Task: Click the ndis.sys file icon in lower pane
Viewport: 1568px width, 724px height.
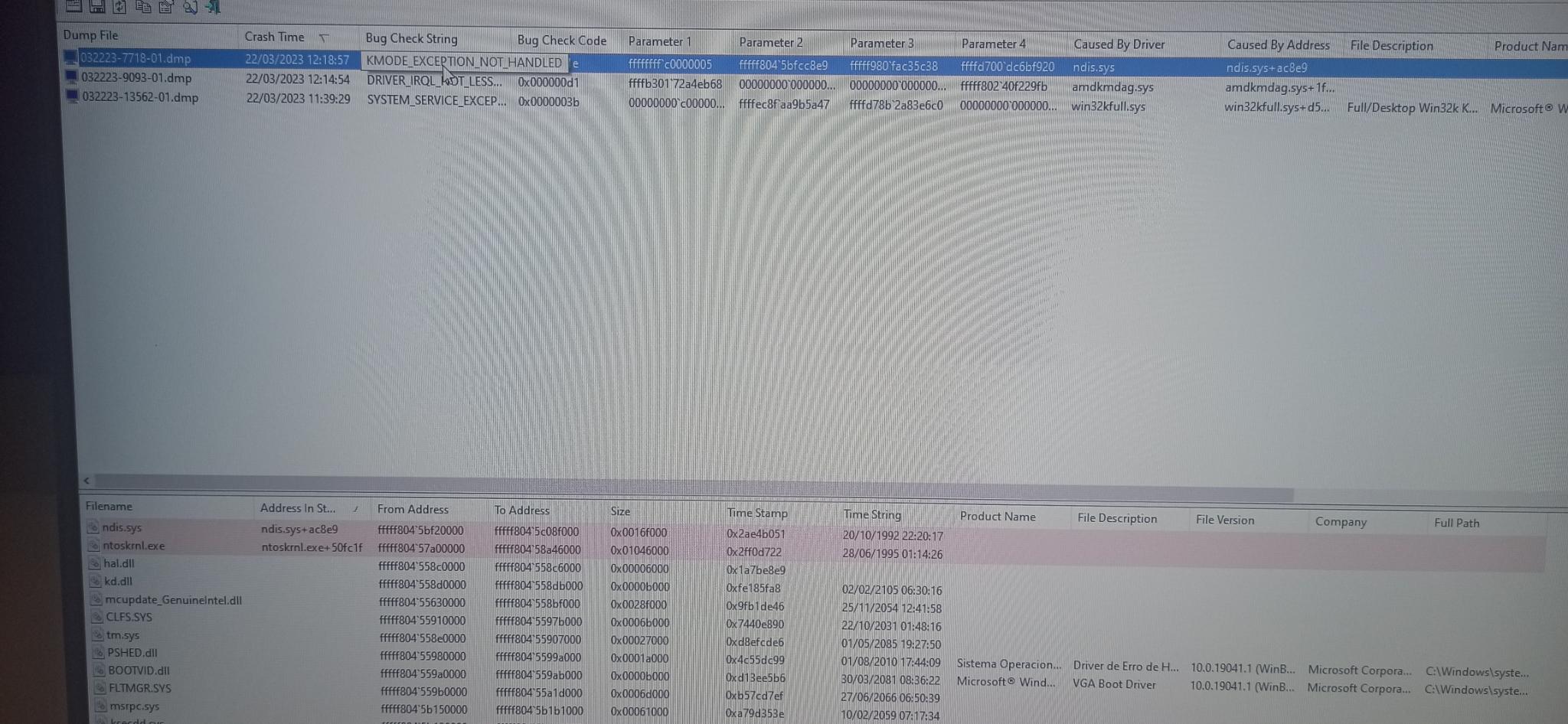Action: 93,527
